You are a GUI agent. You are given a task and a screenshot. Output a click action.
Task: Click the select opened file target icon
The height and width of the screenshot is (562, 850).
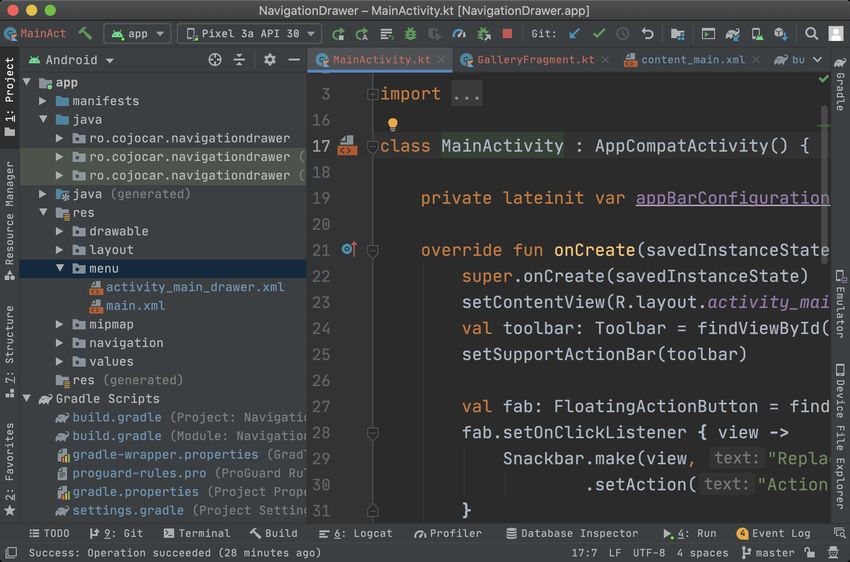[x=215, y=60]
